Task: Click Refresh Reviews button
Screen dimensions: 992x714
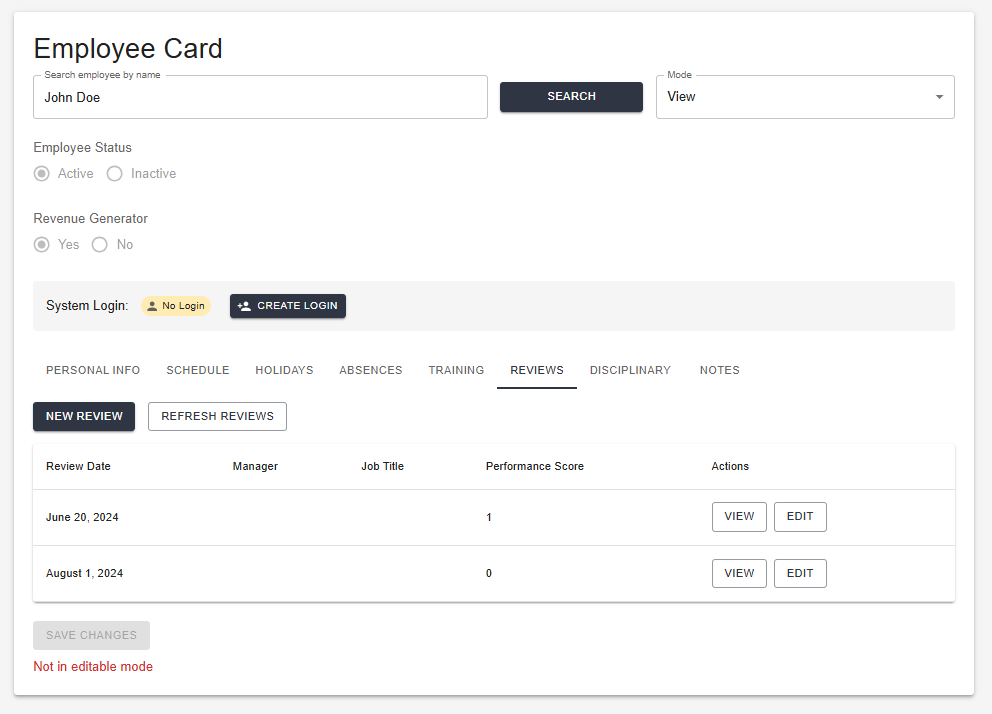Action: (218, 417)
